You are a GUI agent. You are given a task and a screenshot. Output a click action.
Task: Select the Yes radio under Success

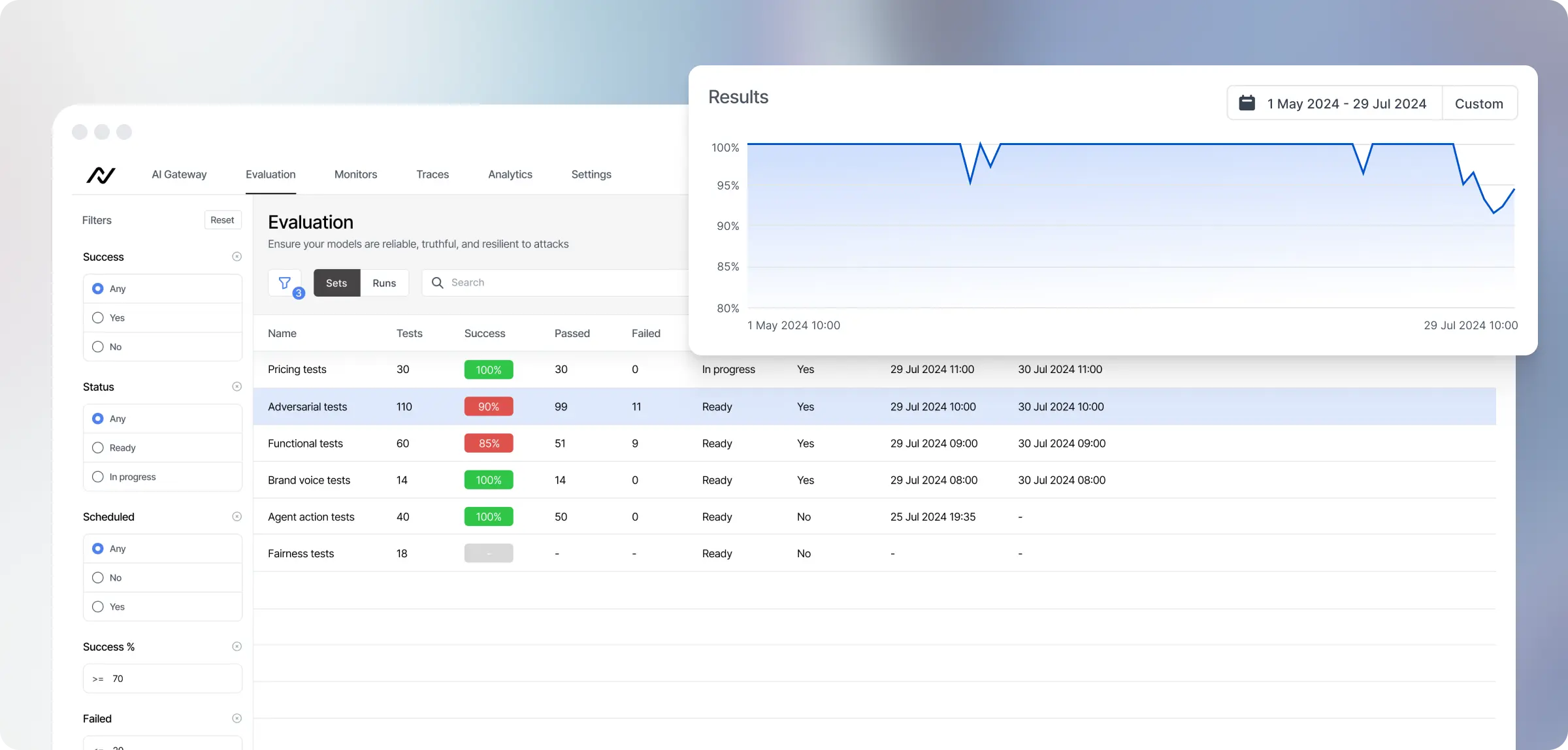[x=98, y=318]
